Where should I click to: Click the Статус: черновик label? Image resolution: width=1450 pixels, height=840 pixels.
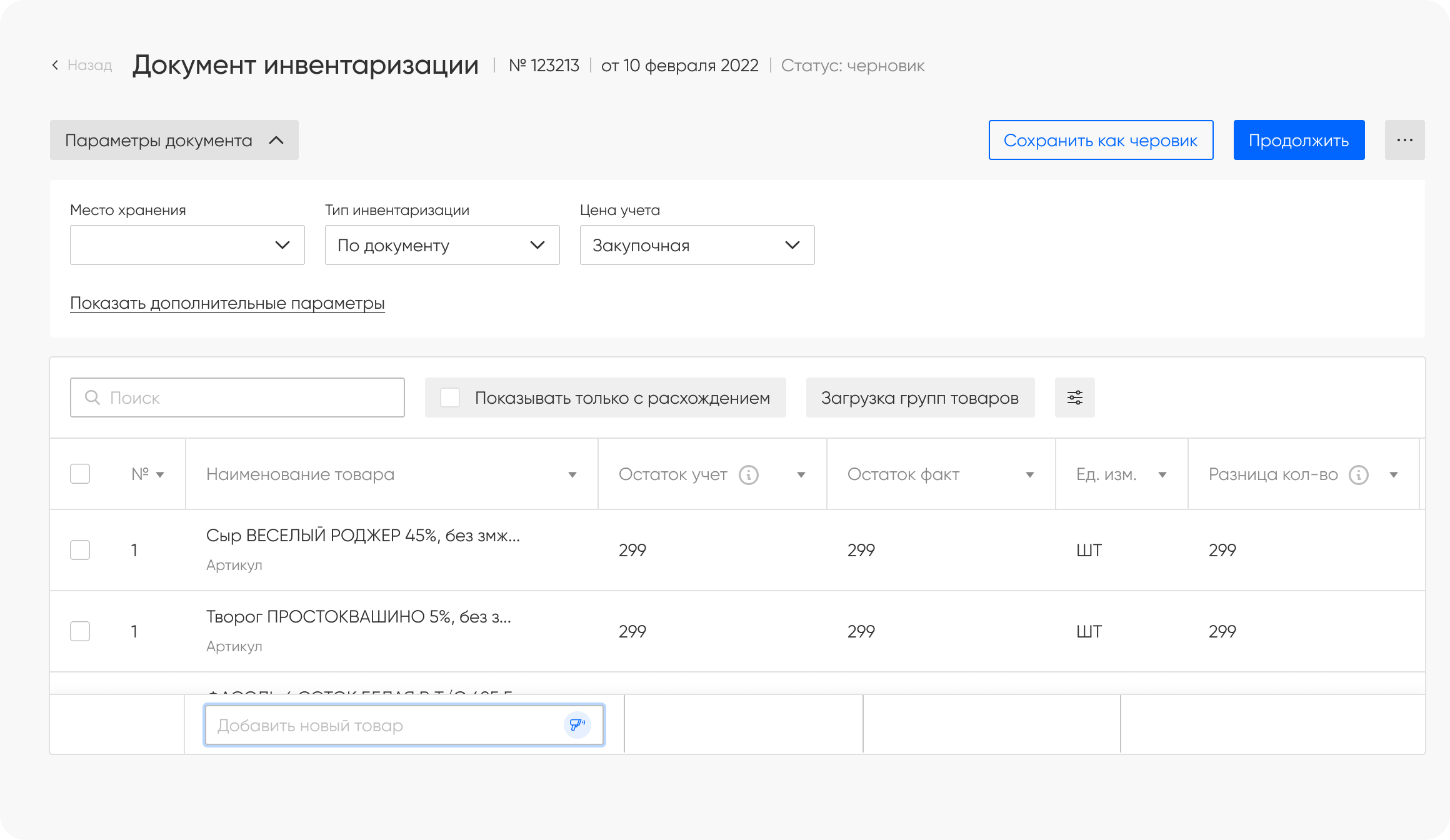(x=853, y=66)
